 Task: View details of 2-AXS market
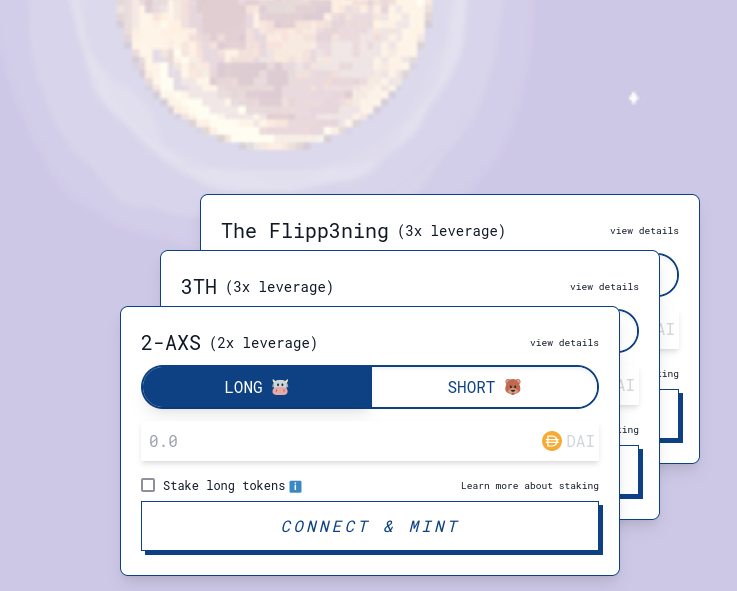(564, 343)
